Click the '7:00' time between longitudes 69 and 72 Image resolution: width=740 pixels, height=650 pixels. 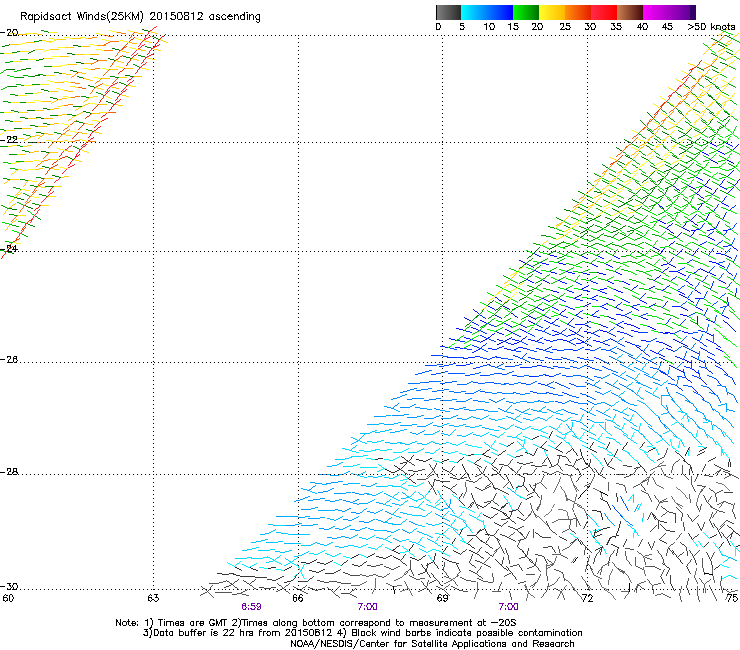508,607
